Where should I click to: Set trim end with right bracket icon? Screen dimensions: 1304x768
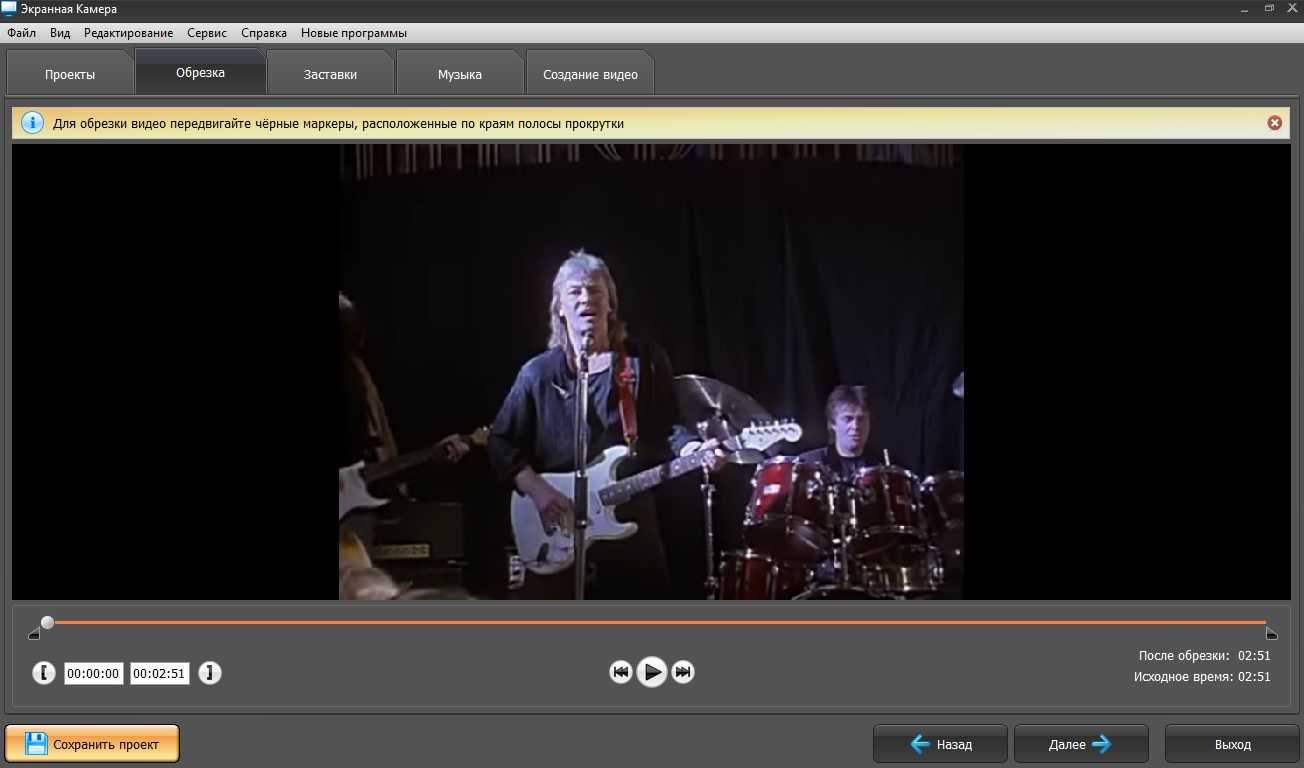coord(209,673)
